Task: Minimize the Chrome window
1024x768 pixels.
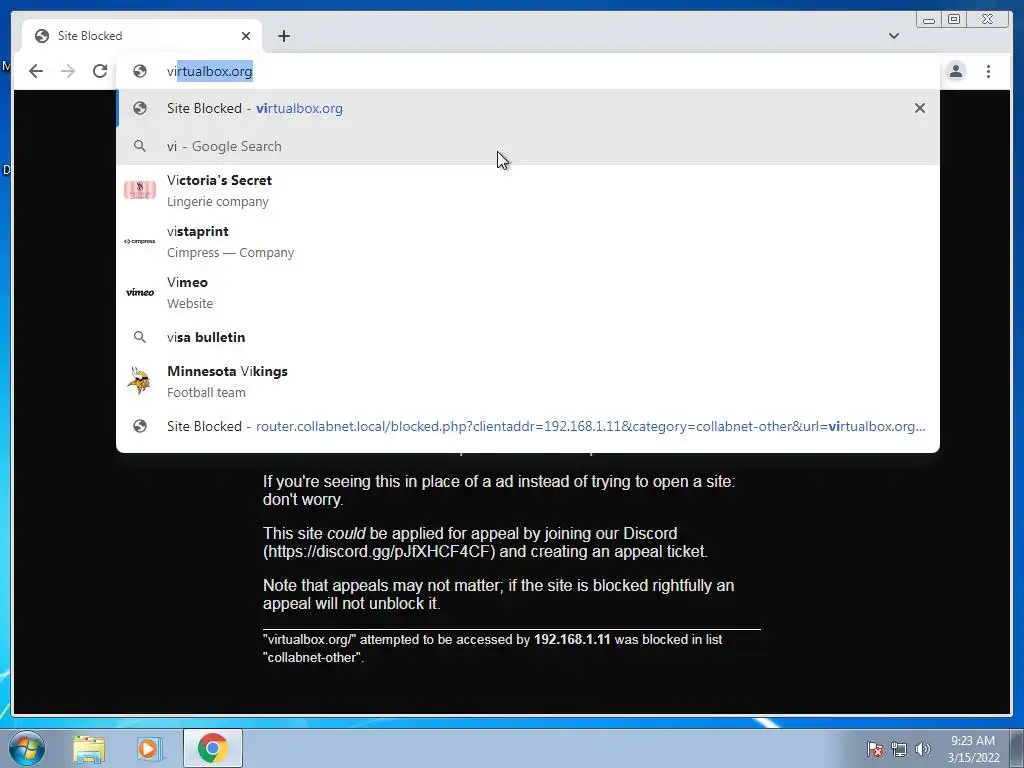Action: (x=929, y=20)
